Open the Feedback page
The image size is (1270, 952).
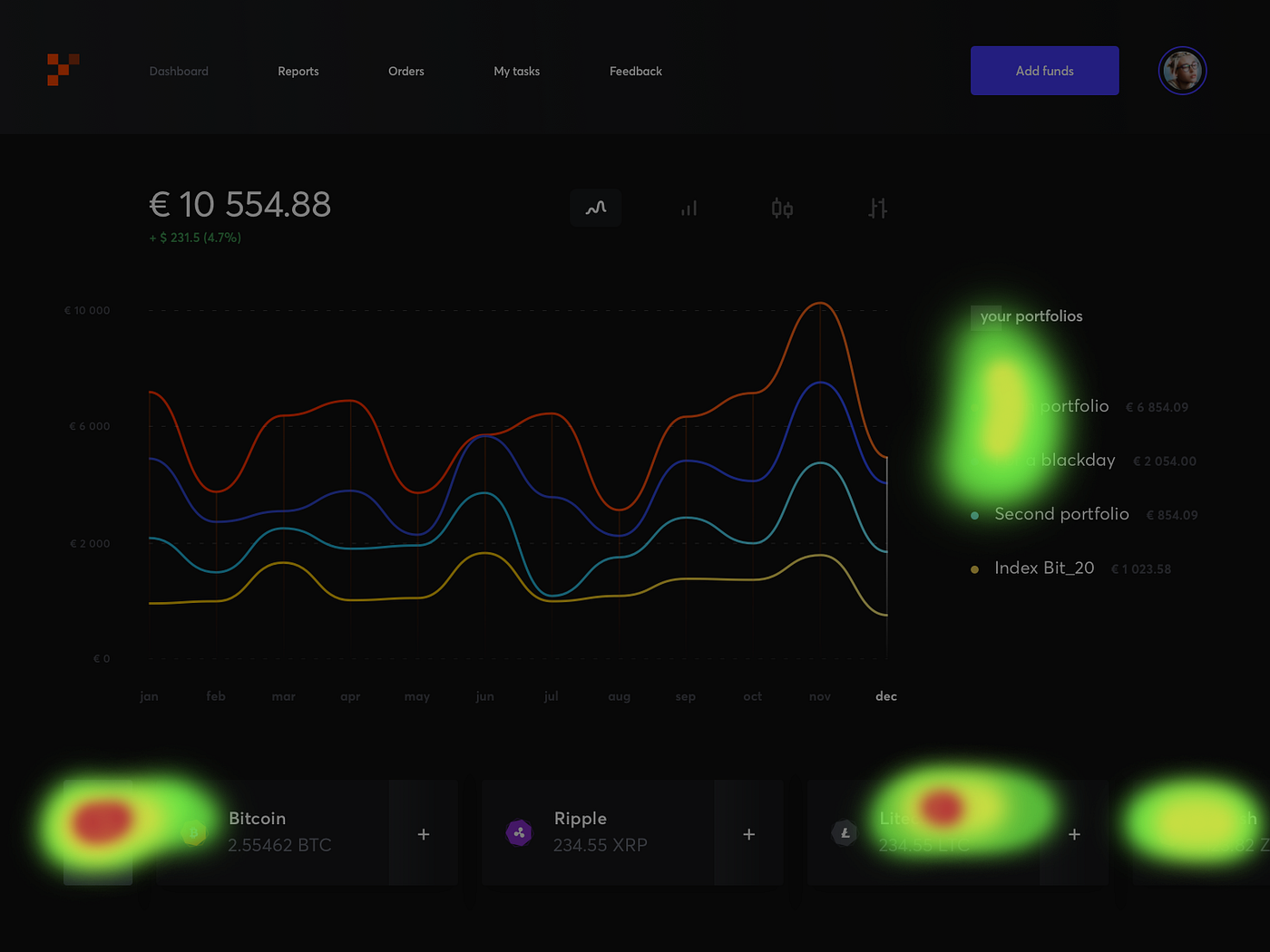coord(635,71)
